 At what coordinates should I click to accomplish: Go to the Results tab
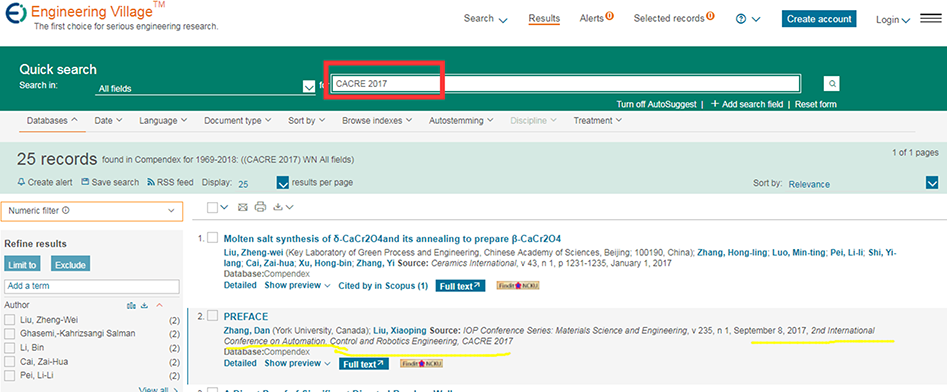point(544,19)
